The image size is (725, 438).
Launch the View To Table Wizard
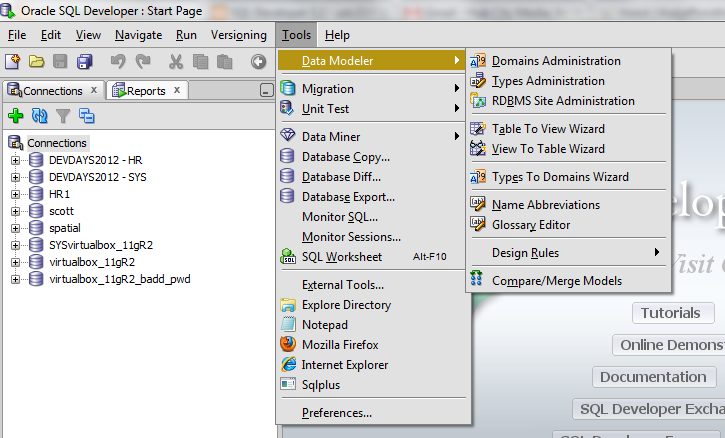[568, 148]
